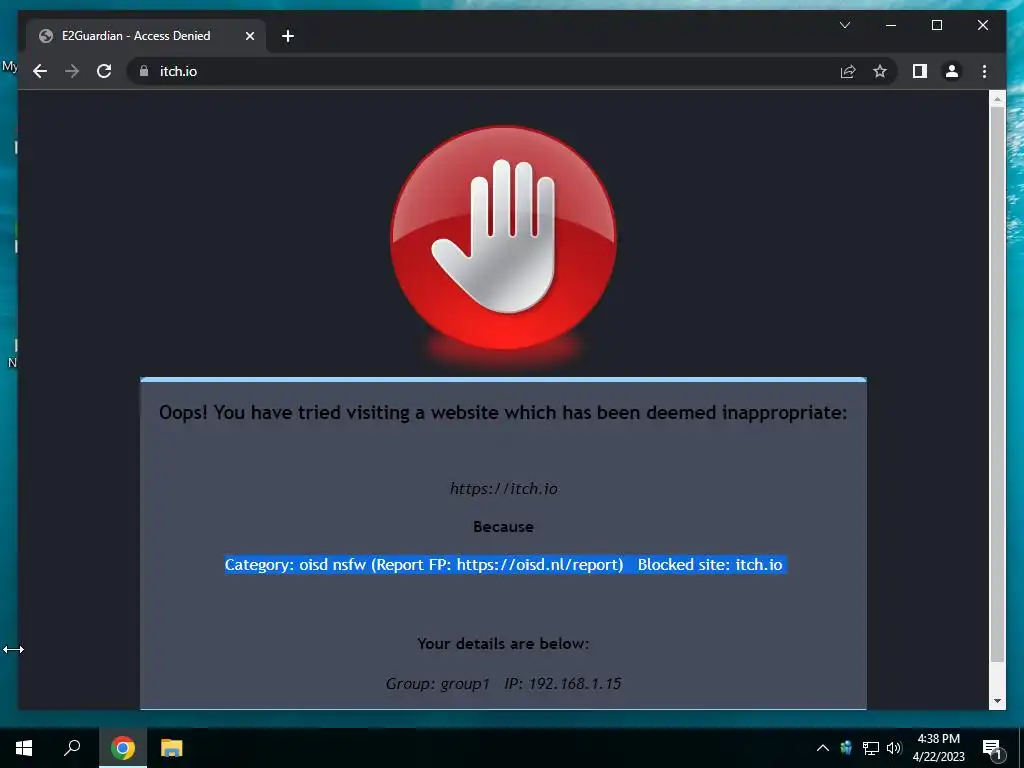1024x768 pixels.
Task: Open the Windows Start menu
Action: (x=24, y=748)
